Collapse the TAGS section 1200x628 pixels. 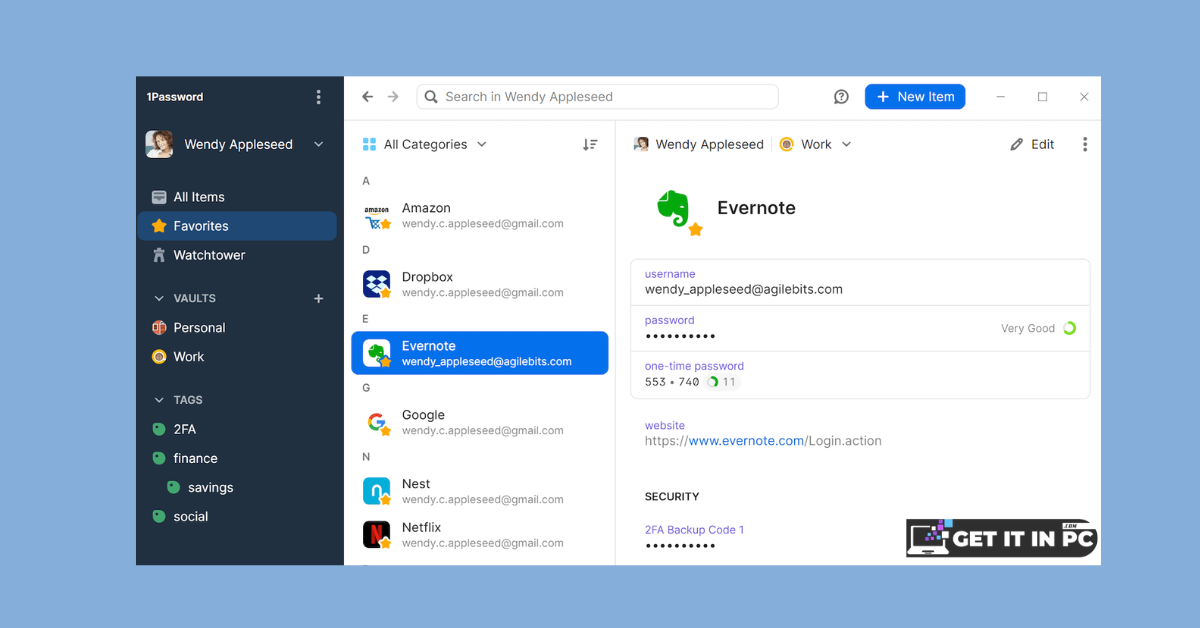pos(159,400)
